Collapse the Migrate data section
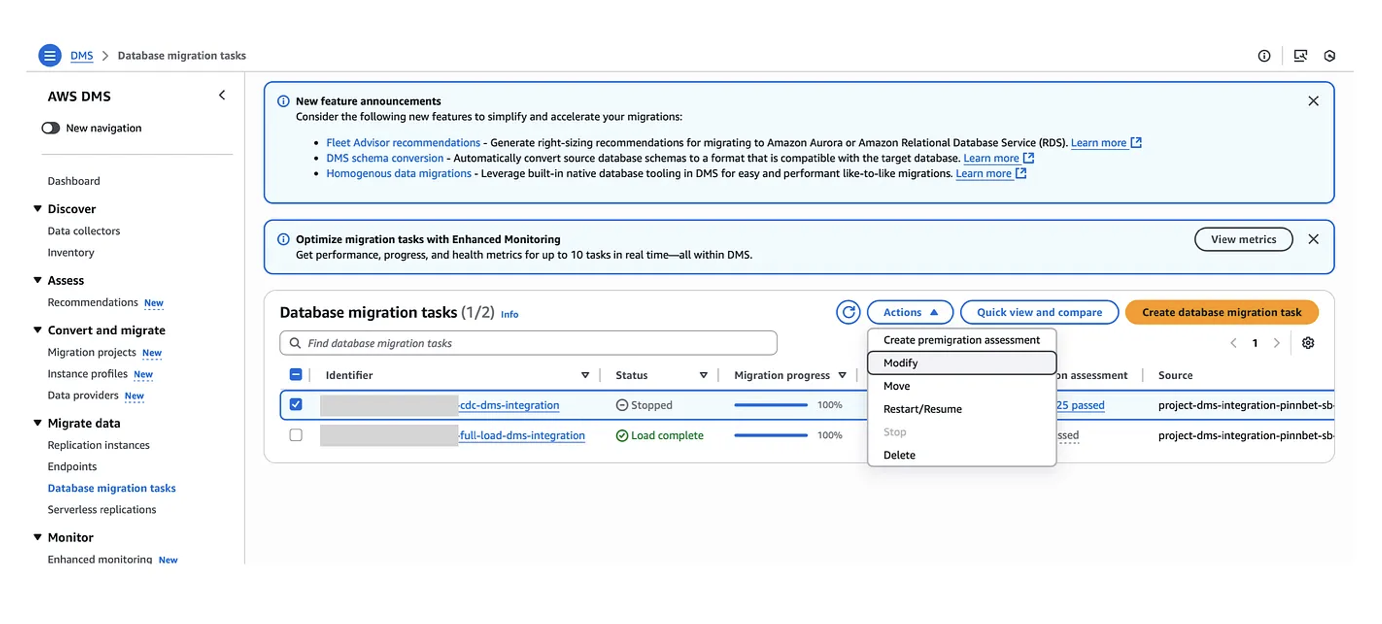This screenshot has height=624, width=1382. click(38, 423)
